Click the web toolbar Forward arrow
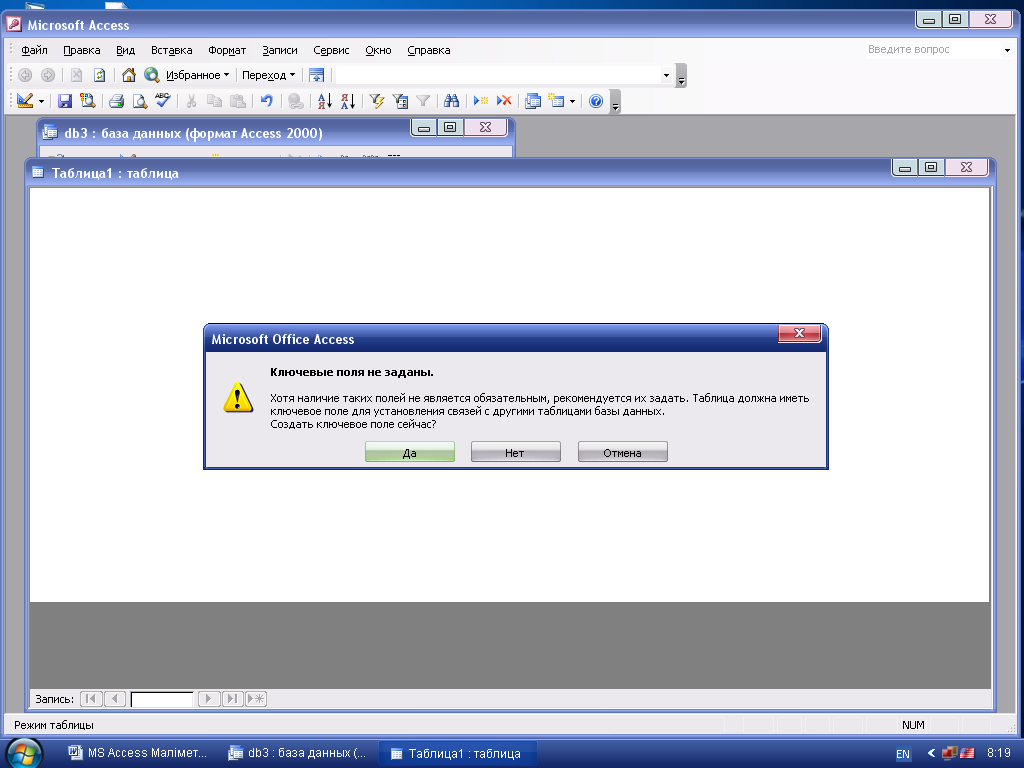1024x768 pixels. pyautogui.click(x=48, y=75)
